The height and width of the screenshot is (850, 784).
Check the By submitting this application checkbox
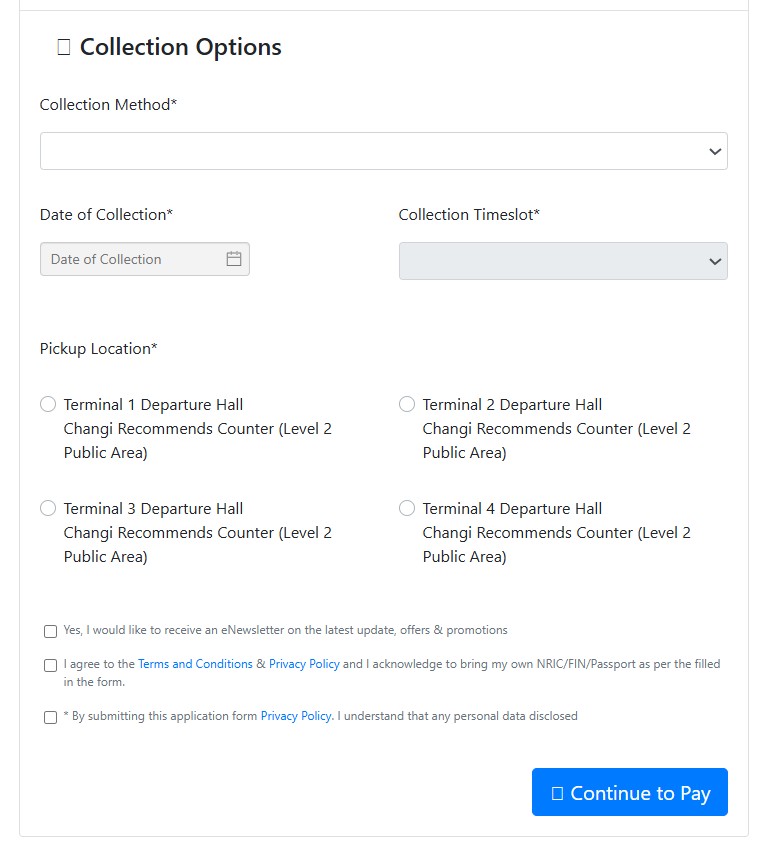click(x=50, y=718)
